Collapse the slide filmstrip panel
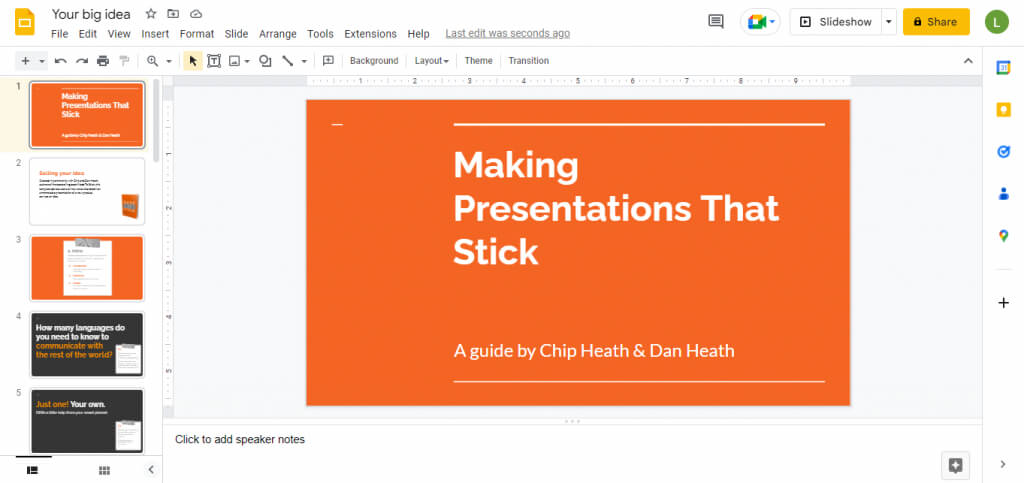Image resolution: width=1024 pixels, height=483 pixels. pyautogui.click(x=151, y=469)
